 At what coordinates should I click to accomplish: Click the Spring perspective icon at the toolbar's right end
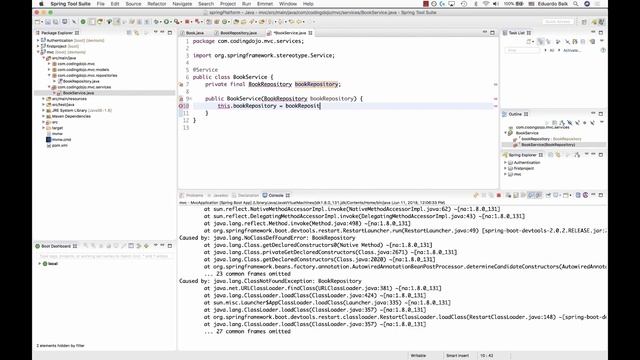pyautogui.click(x=601, y=22)
